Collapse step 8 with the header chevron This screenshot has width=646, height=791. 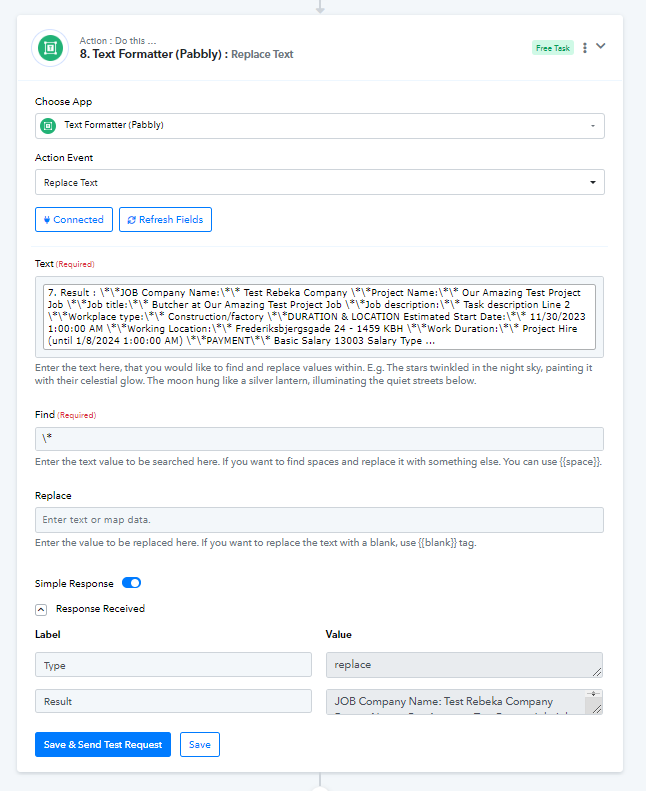[x=601, y=46]
